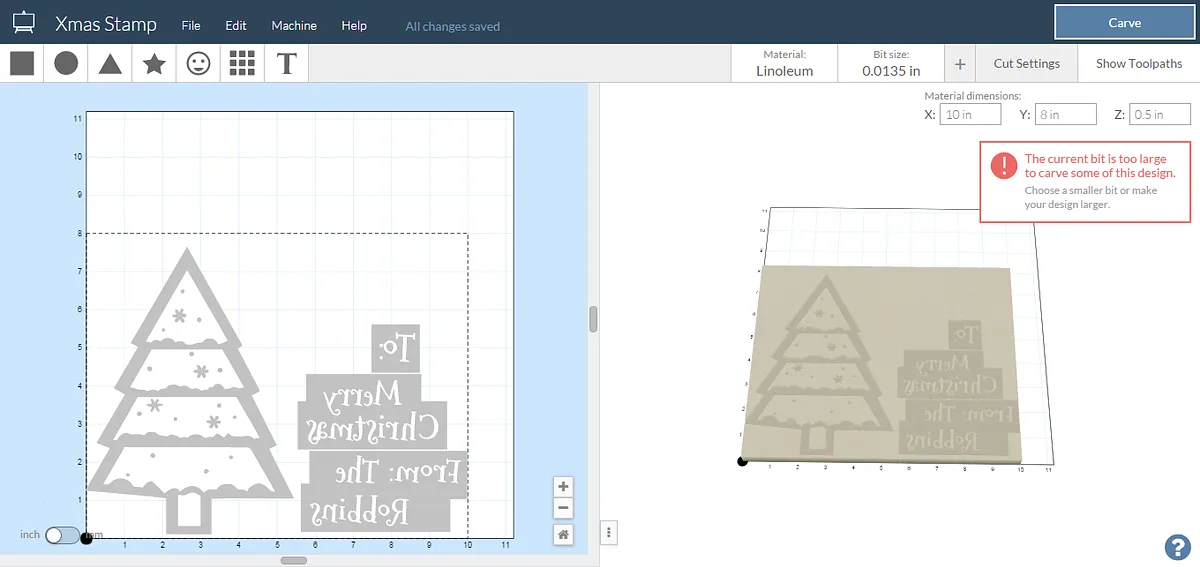Open the Machine menu
This screenshot has width=1200, height=567.
pos(294,26)
